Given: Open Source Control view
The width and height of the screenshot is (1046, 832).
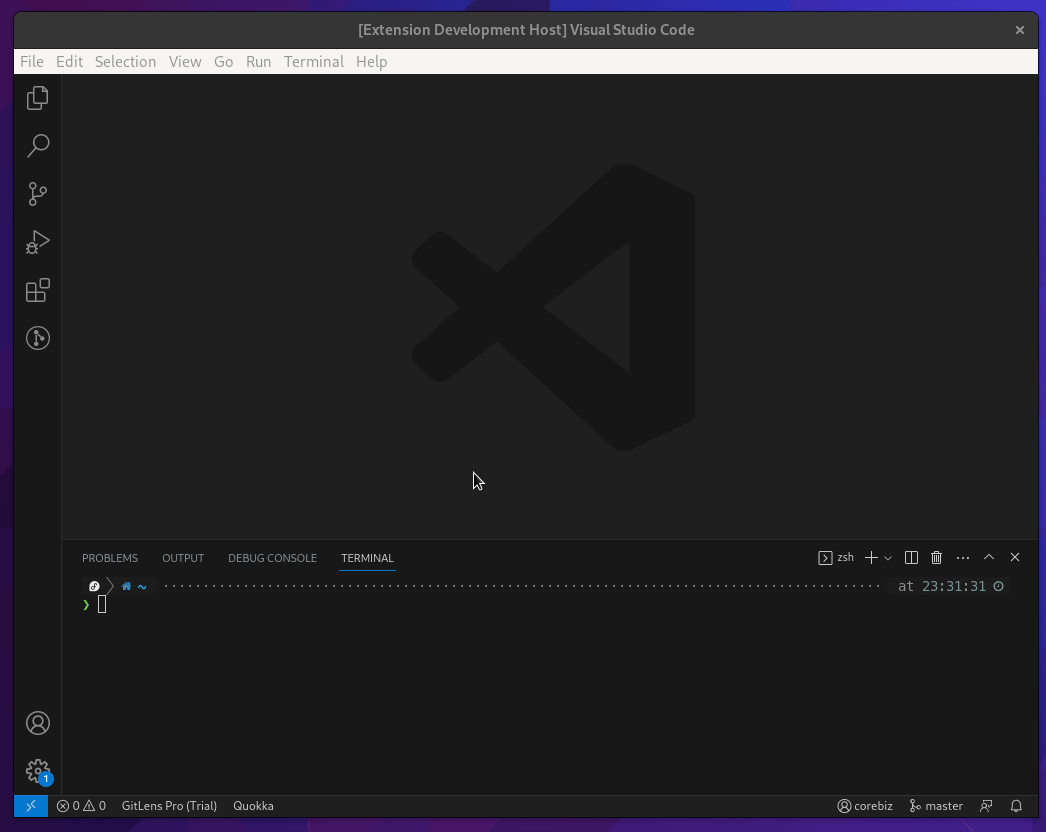Looking at the screenshot, I should (x=37, y=194).
